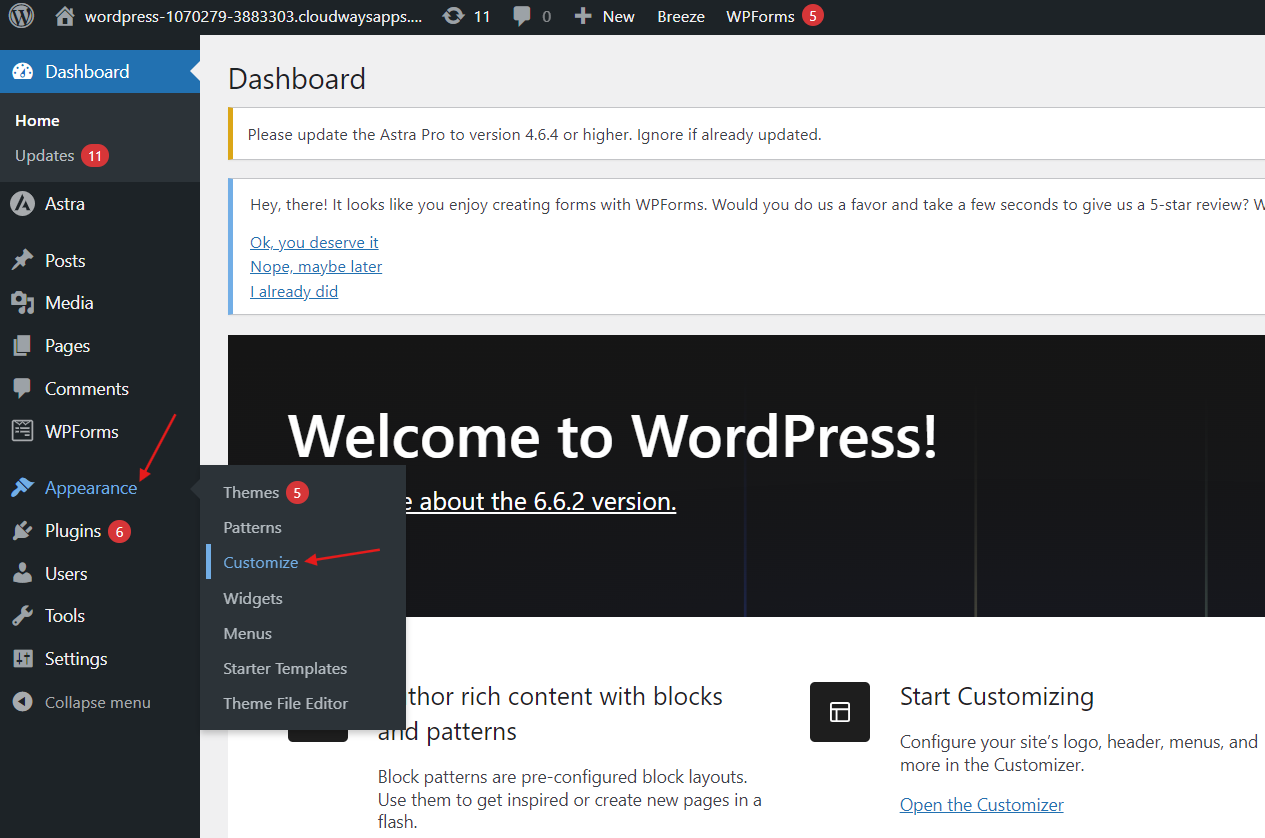Select Starter Templates
Image resolution: width=1265 pixels, height=838 pixels.
pyautogui.click(x=284, y=668)
